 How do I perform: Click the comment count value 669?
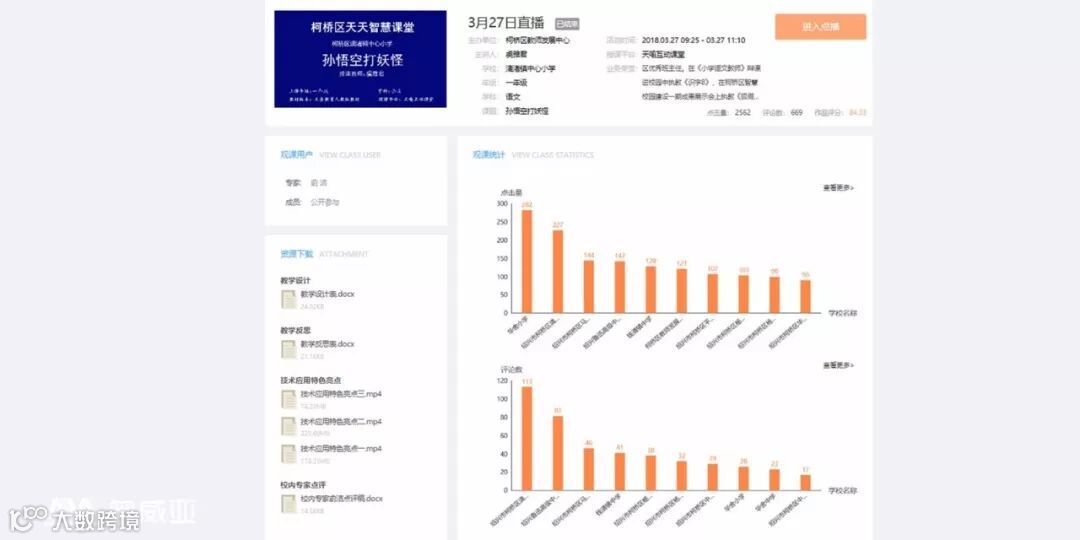(x=796, y=112)
